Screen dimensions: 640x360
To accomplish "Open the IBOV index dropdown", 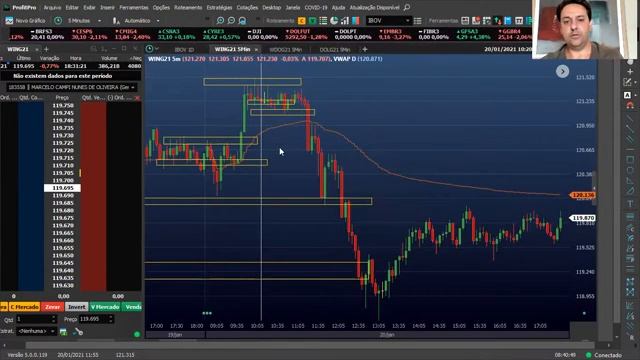I will [x=388, y=20].
